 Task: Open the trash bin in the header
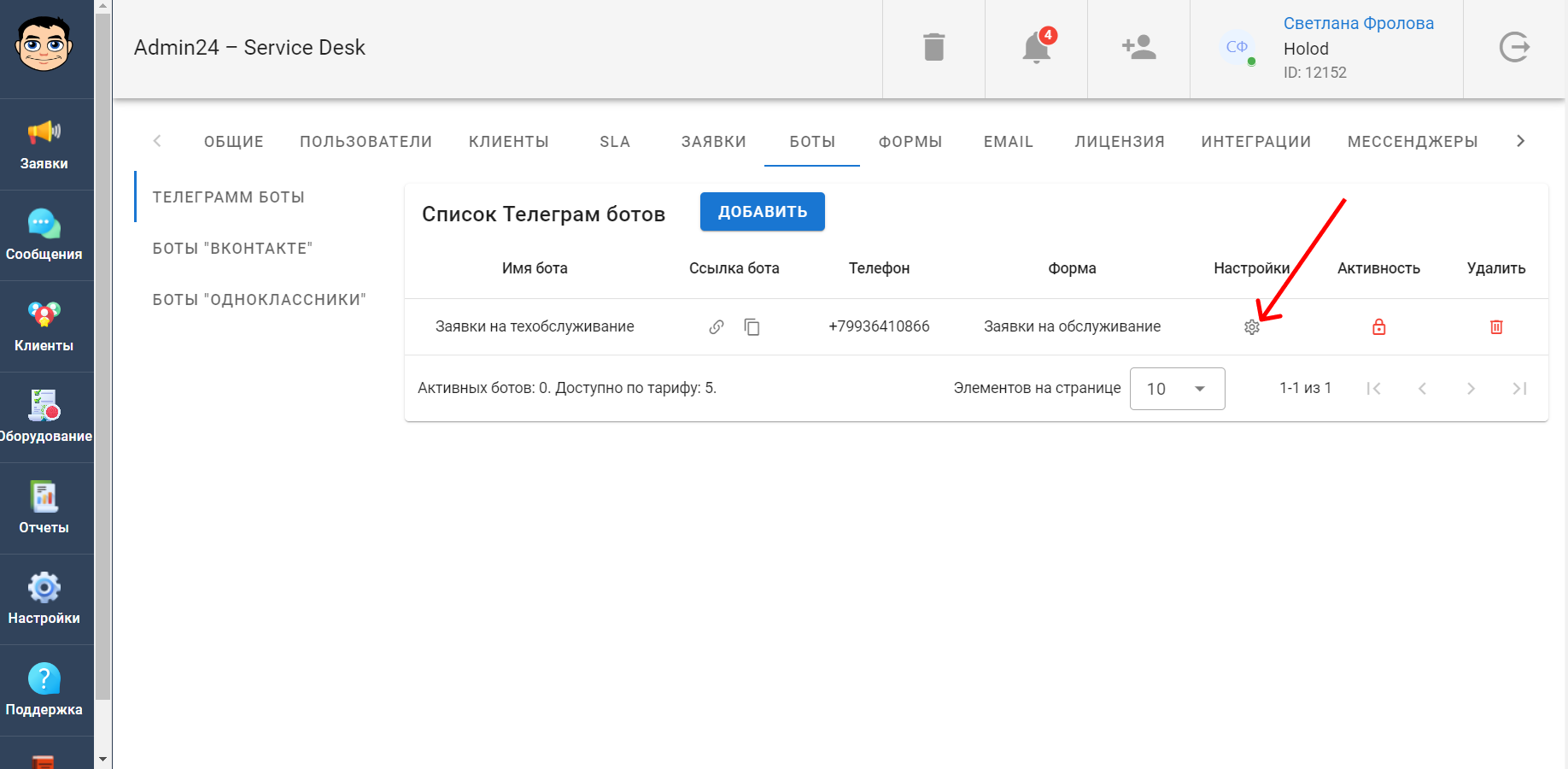[x=934, y=47]
